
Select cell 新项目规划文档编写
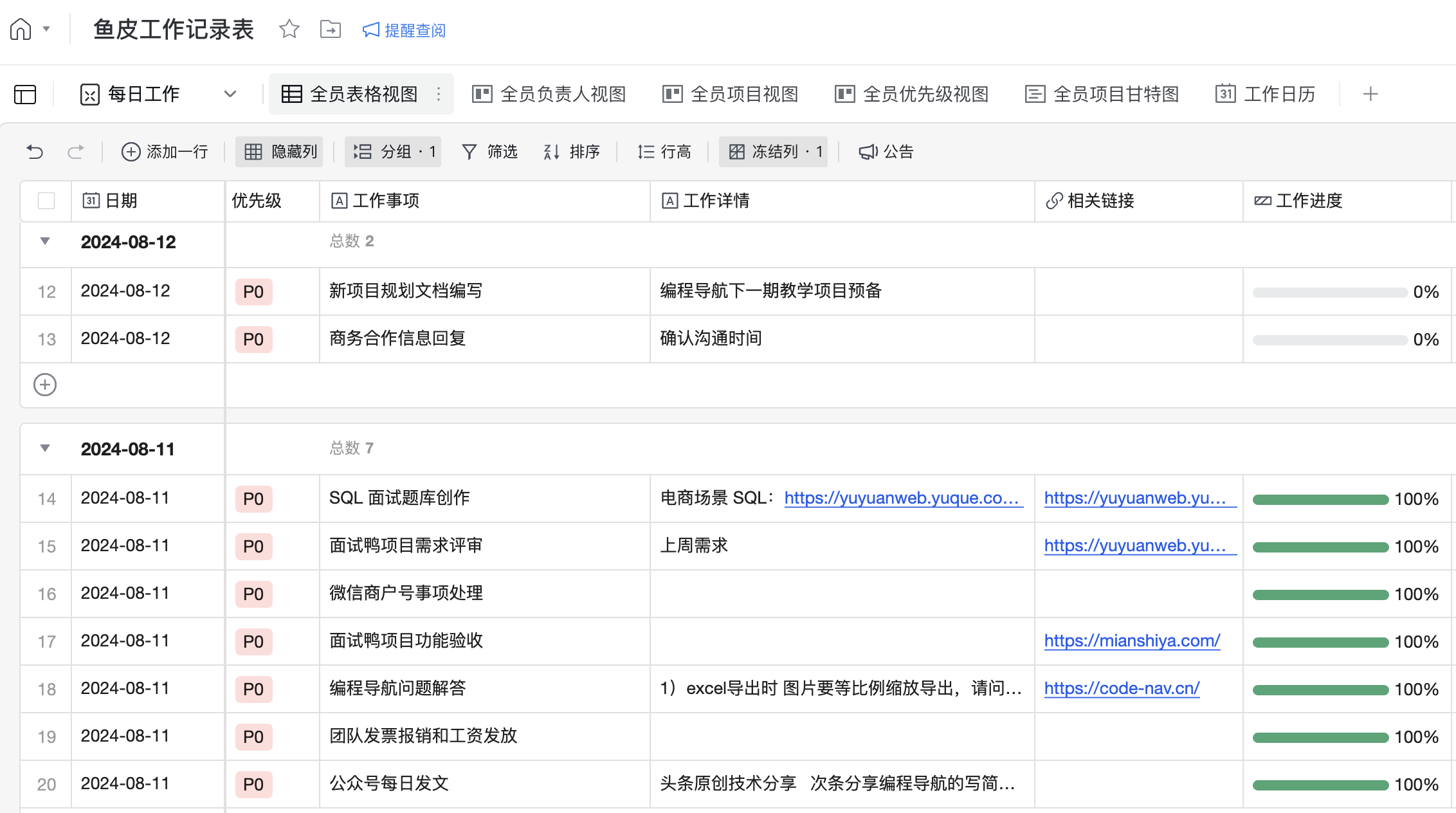point(485,291)
